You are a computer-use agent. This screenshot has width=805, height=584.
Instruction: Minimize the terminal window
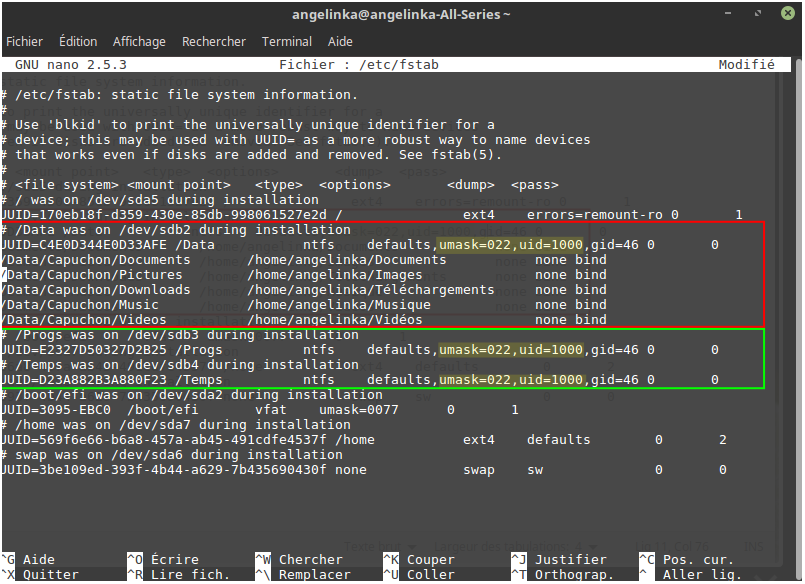click(728, 13)
